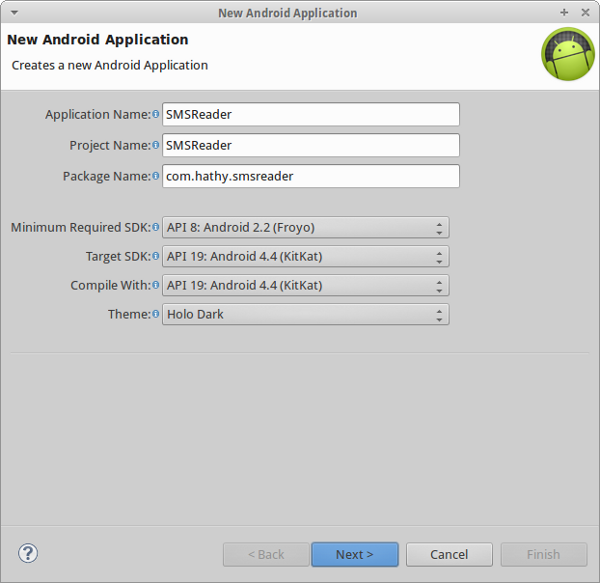600x583 pixels.
Task: Click the Target SDK label
Action: [x=118, y=256]
